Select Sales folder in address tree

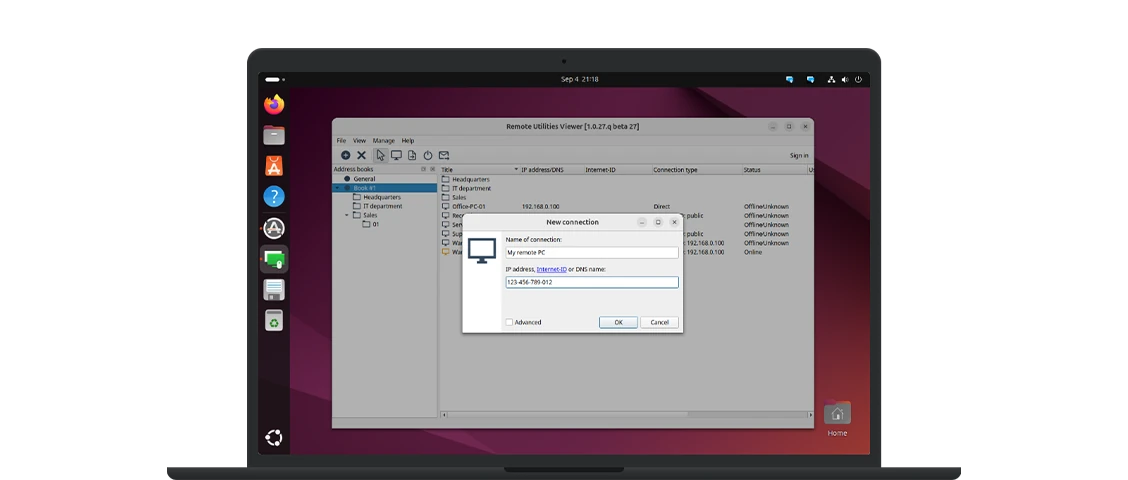pyautogui.click(x=370, y=215)
